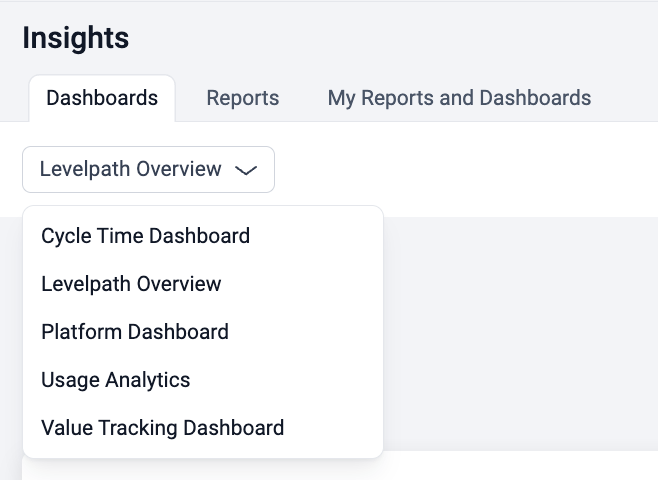Open the Reports tab
This screenshot has width=658, height=480.
pos(243,98)
